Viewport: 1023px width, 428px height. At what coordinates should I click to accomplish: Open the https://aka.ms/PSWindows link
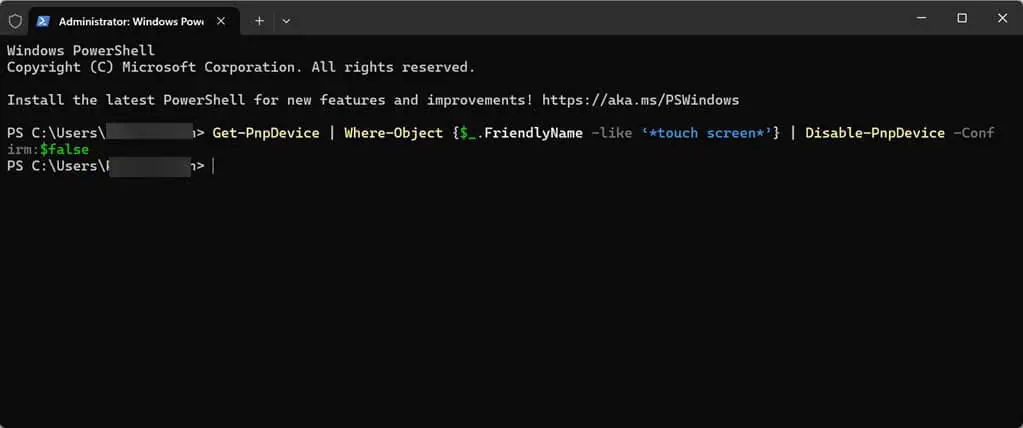click(641, 100)
